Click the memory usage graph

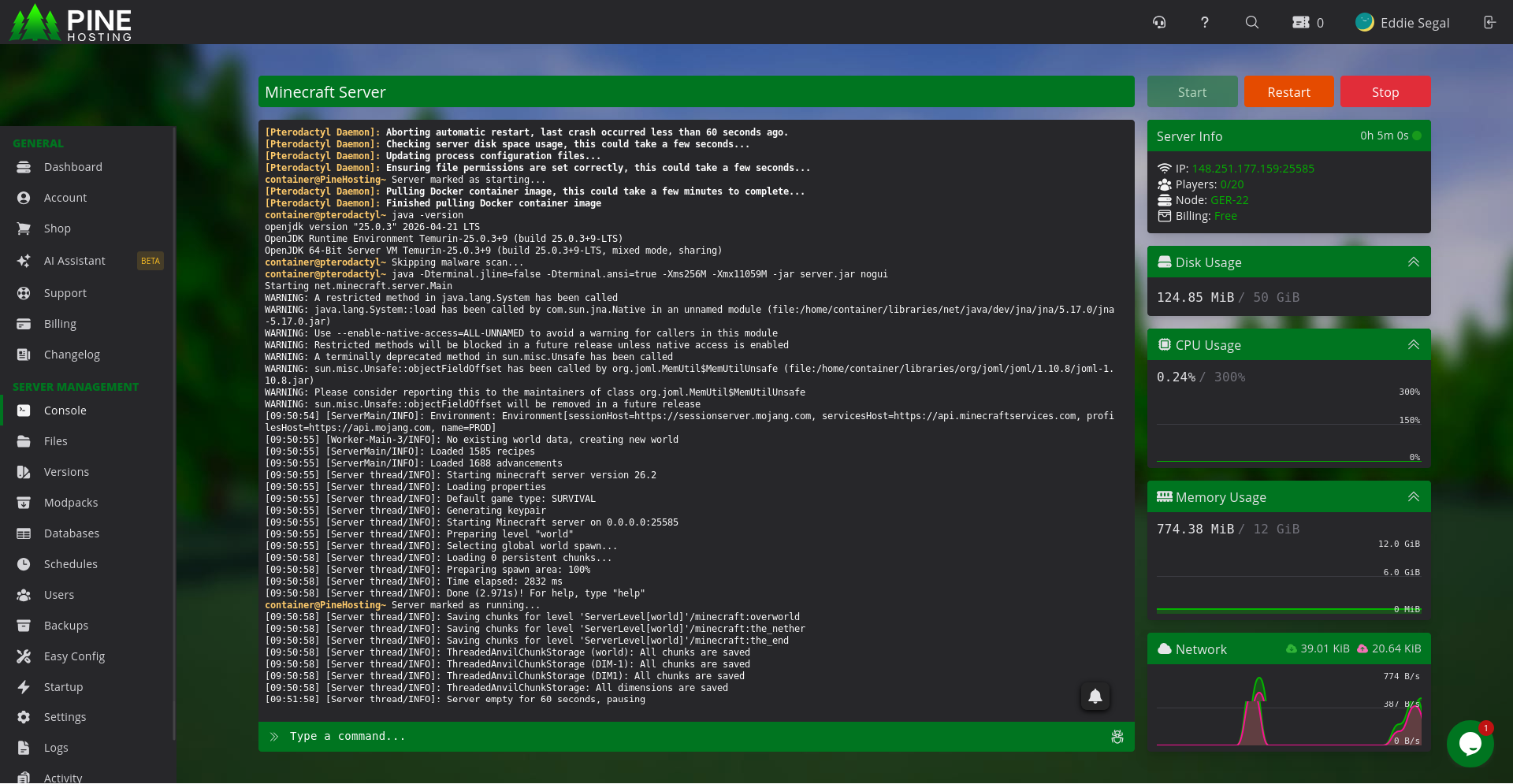[x=1288, y=578]
